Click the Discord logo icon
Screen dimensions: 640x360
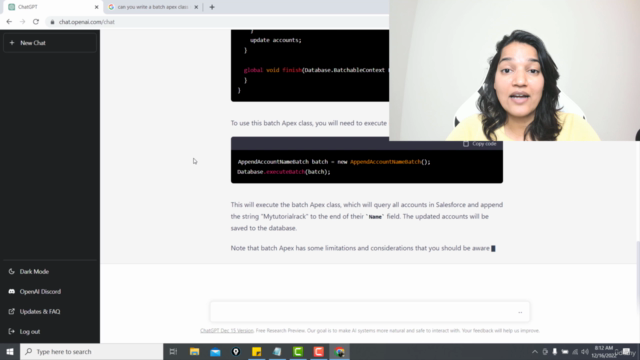[11, 291]
